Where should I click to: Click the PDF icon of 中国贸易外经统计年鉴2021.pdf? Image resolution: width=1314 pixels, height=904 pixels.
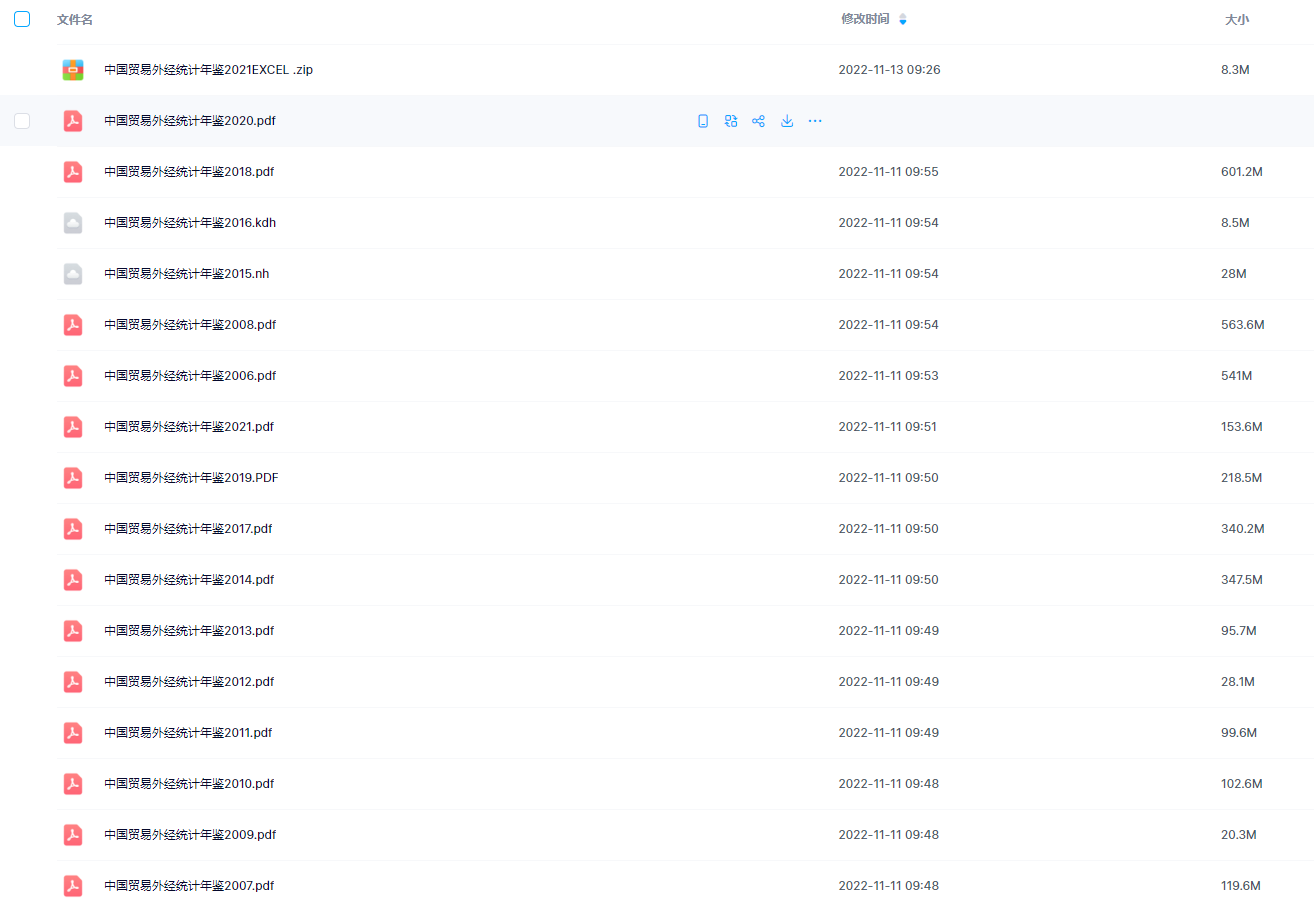pos(73,427)
